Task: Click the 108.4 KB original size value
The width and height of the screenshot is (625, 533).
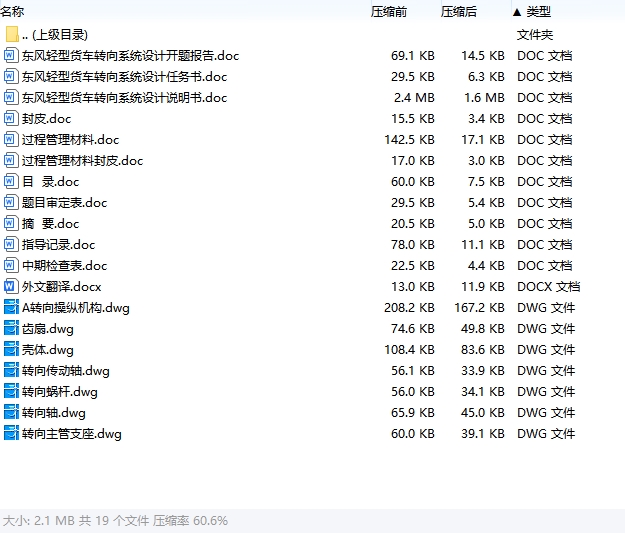Action: click(409, 350)
